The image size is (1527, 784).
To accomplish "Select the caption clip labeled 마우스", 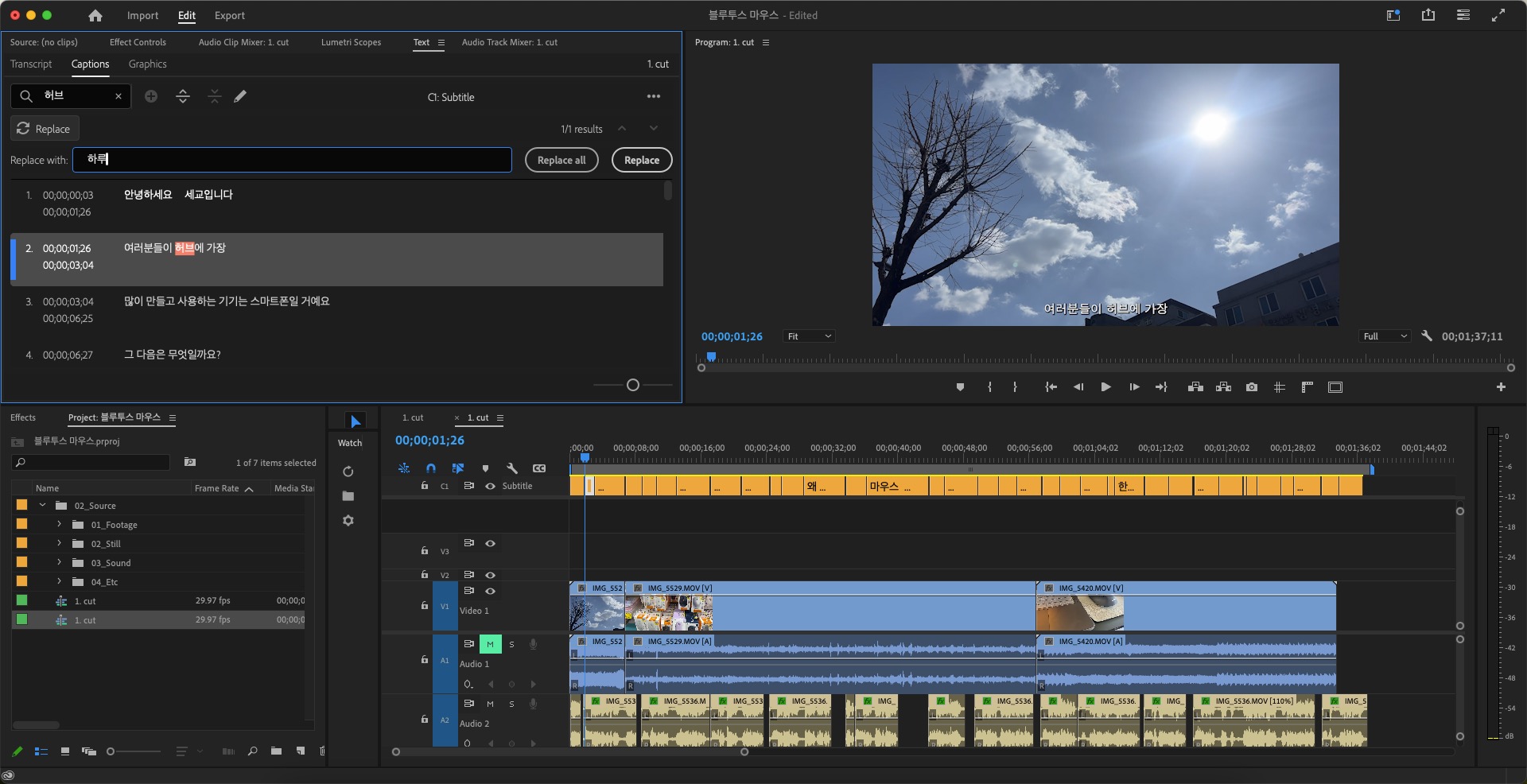I will point(896,486).
